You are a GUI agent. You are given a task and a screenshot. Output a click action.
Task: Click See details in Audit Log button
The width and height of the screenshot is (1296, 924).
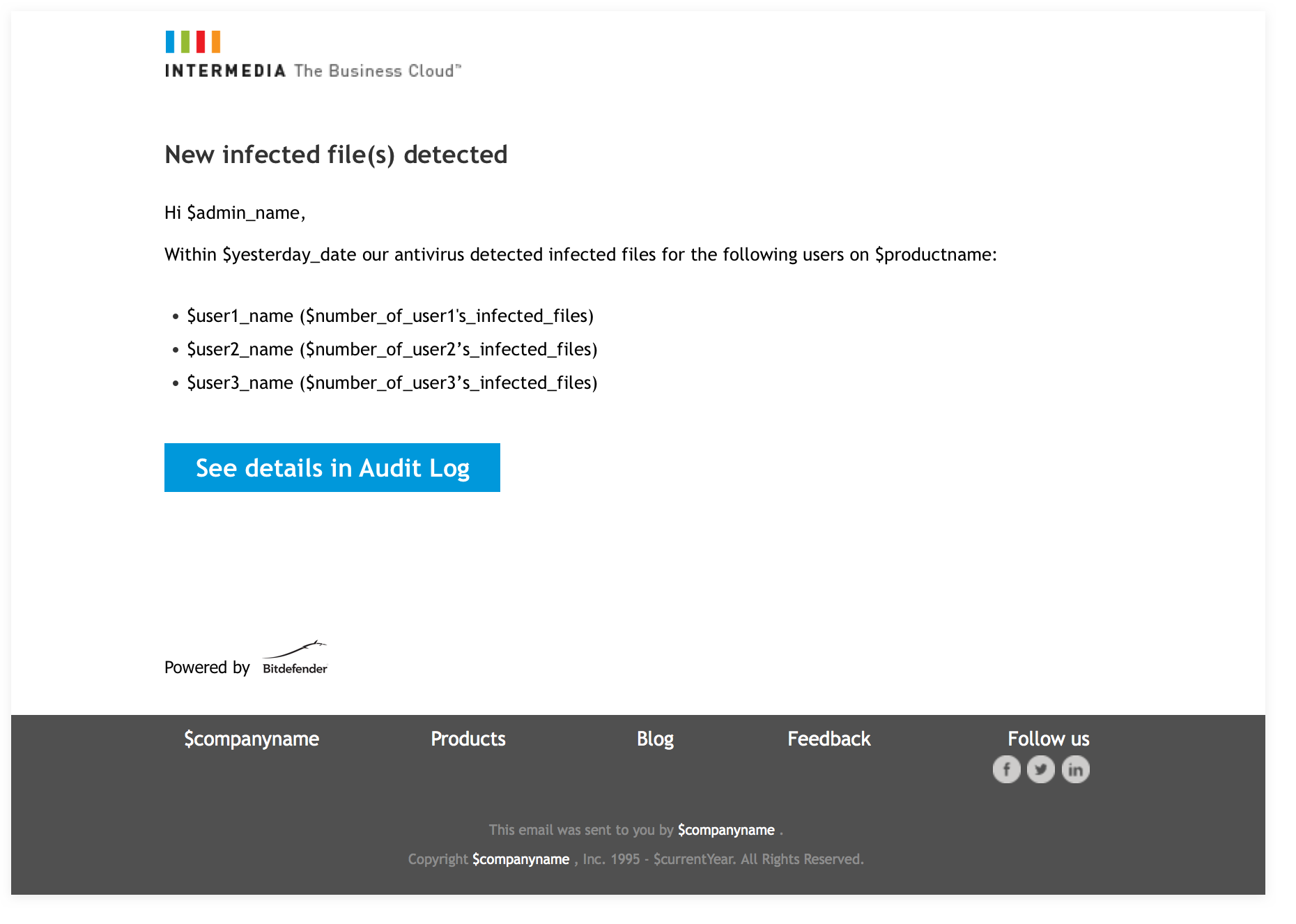(332, 468)
